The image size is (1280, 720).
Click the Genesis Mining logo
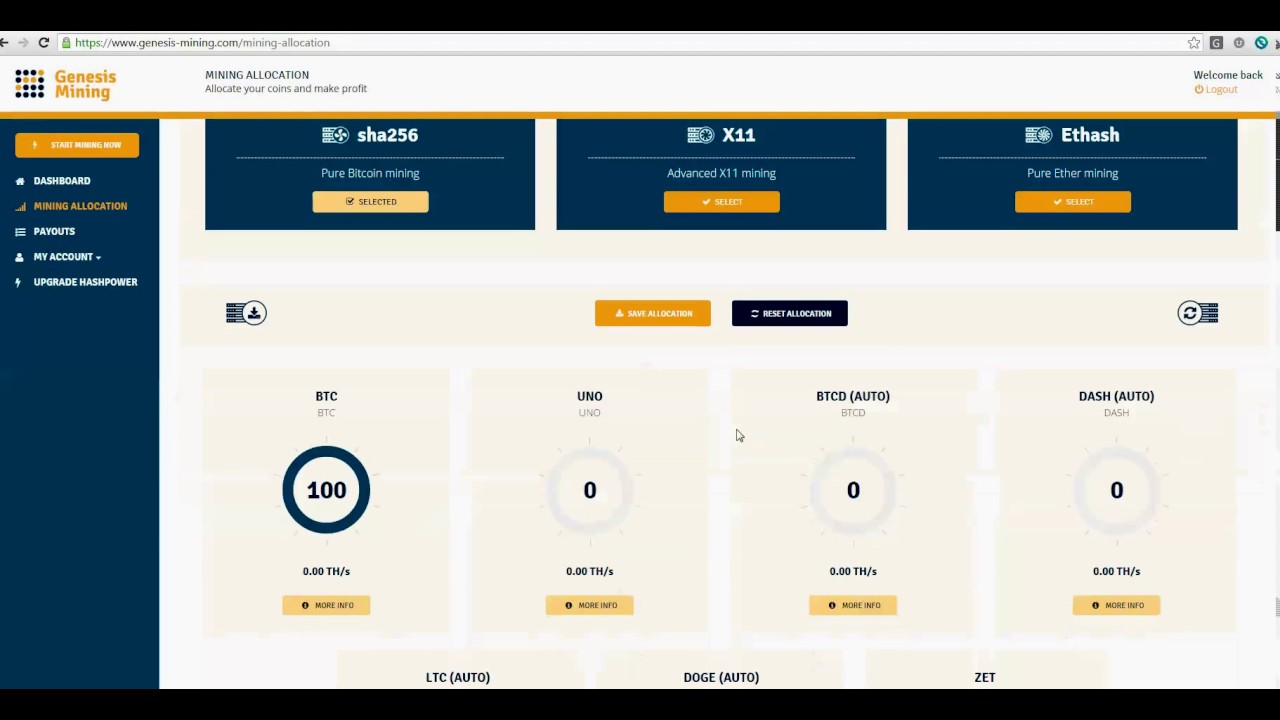[65, 84]
